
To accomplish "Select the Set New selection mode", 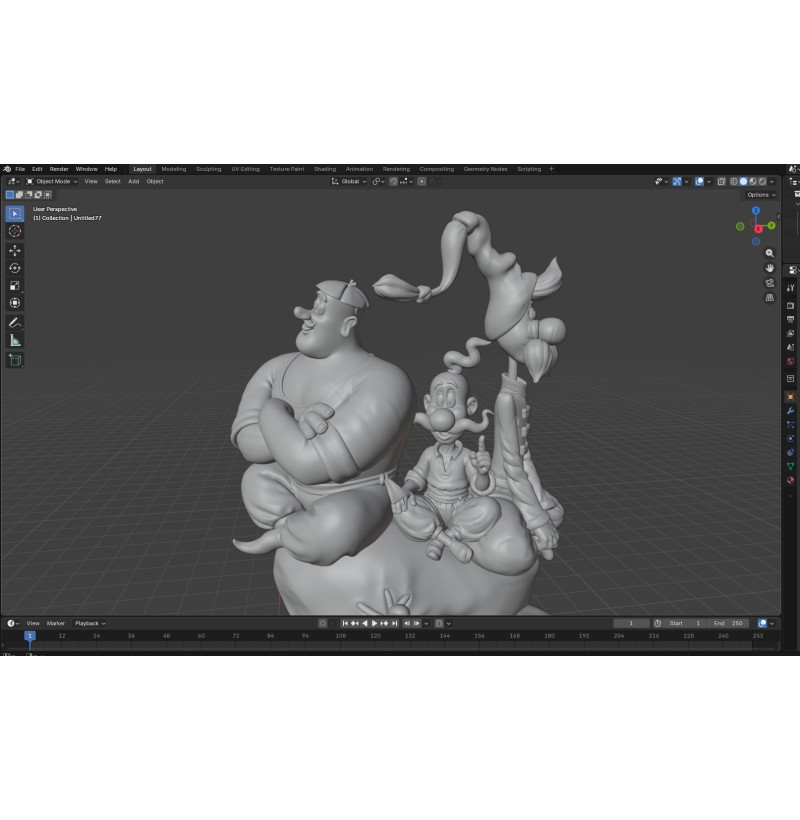I will [x=9, y=195].
